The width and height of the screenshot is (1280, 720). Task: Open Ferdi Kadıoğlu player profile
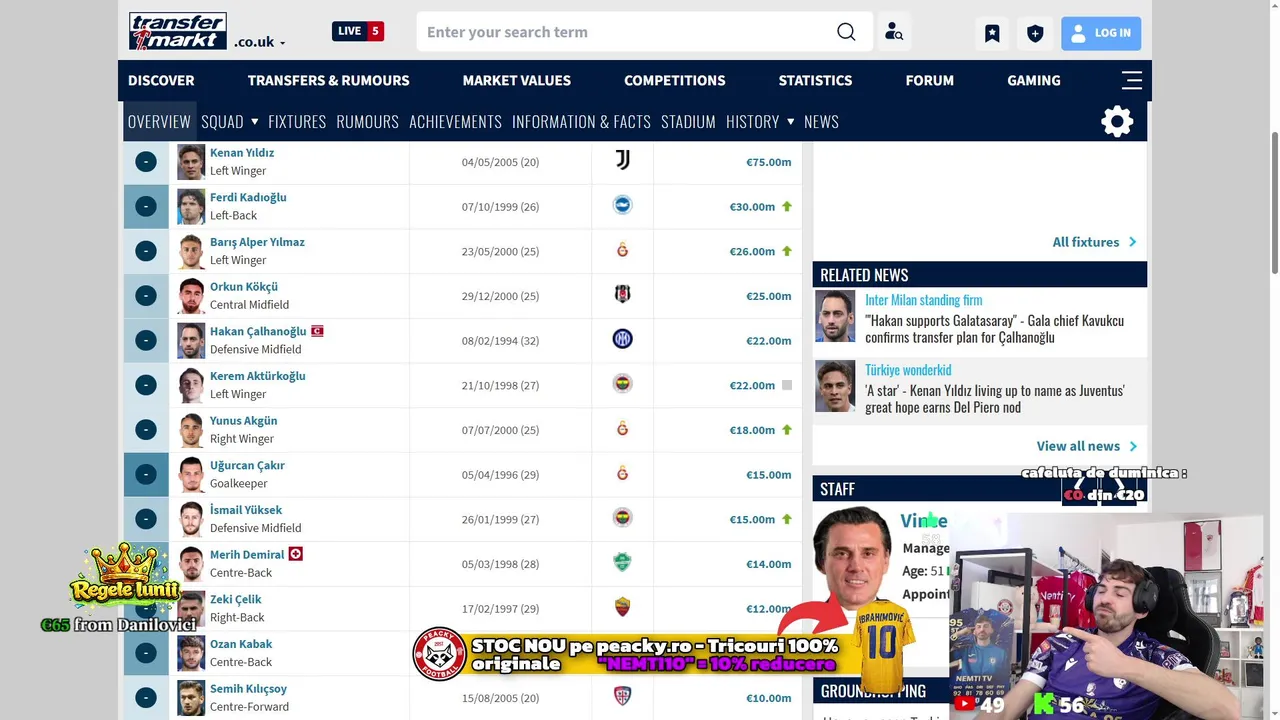(x=248, y=197)
